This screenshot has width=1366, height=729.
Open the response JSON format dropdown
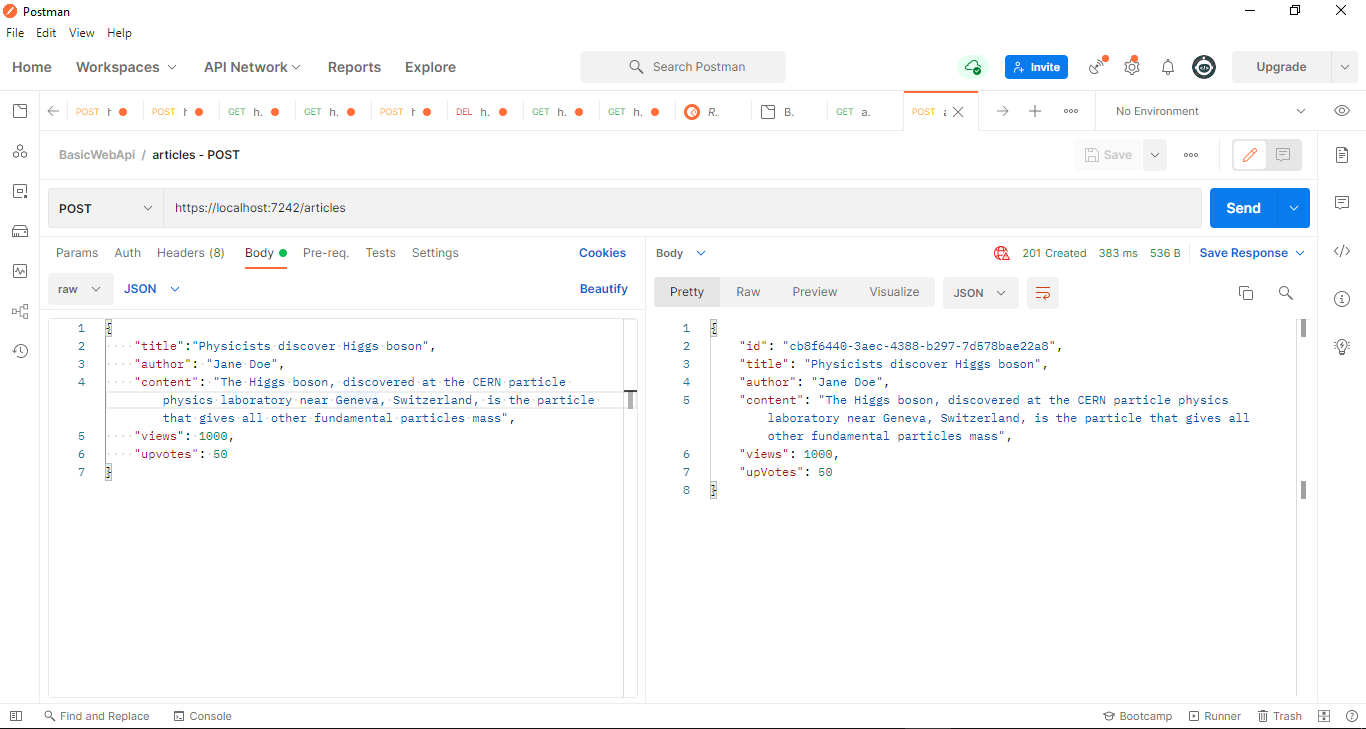981,293
